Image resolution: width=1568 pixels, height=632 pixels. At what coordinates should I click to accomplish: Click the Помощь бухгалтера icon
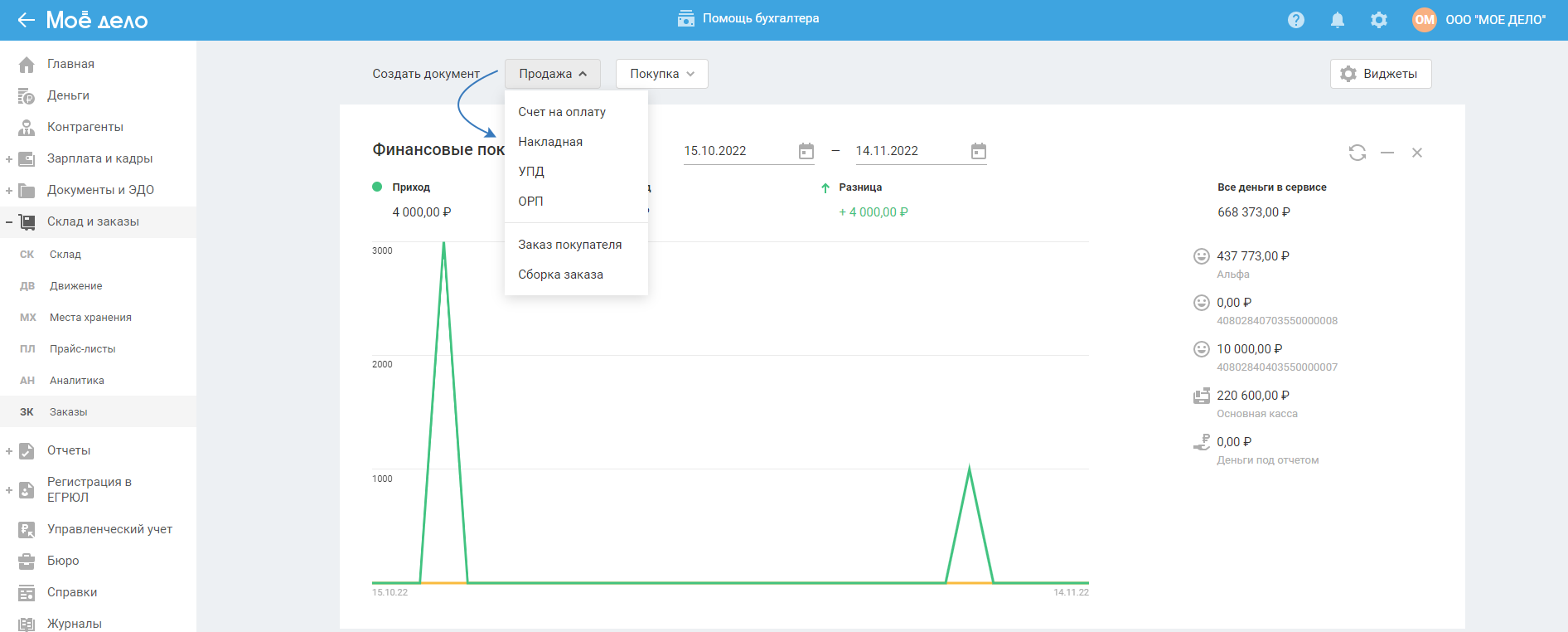coord(686,19)
